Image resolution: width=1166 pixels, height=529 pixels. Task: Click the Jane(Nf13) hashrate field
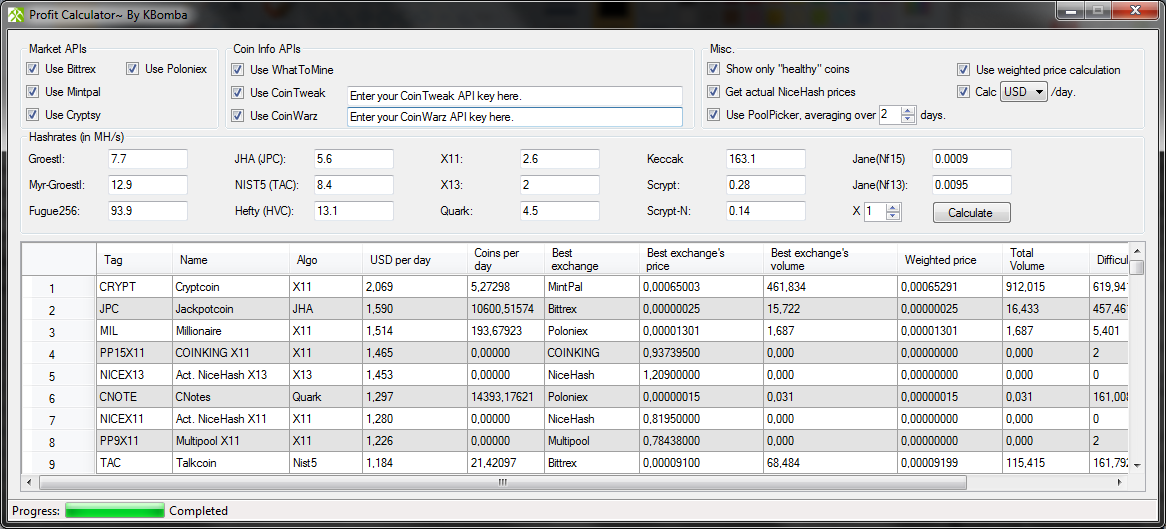(x=972, y=185)
